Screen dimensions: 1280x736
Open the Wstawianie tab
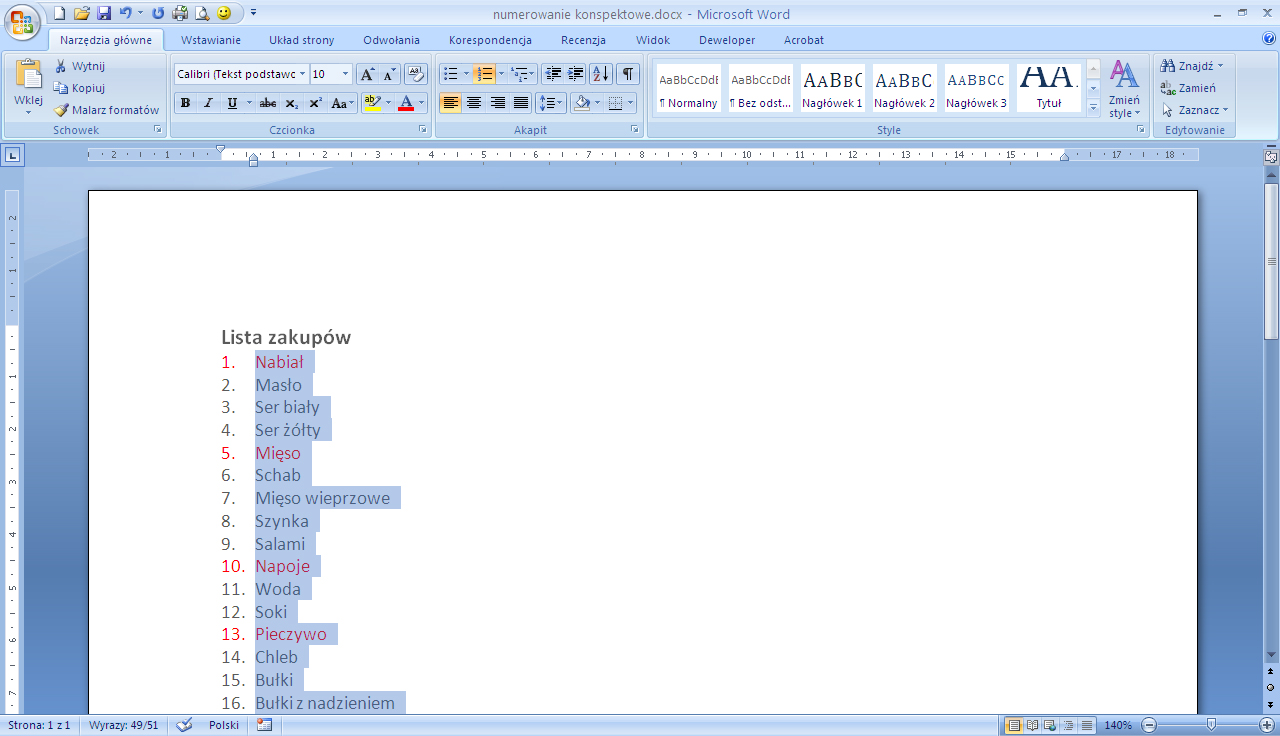(211, 40)
